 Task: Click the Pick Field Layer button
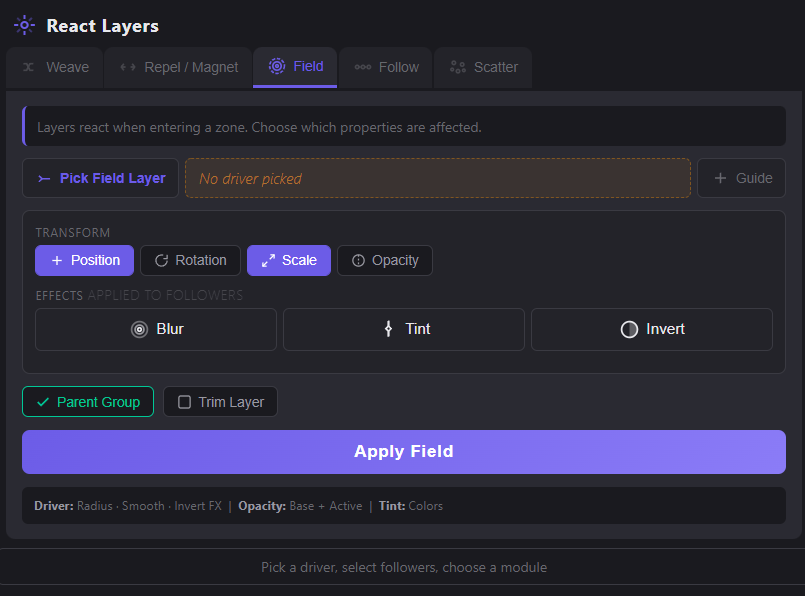(100, 178)
